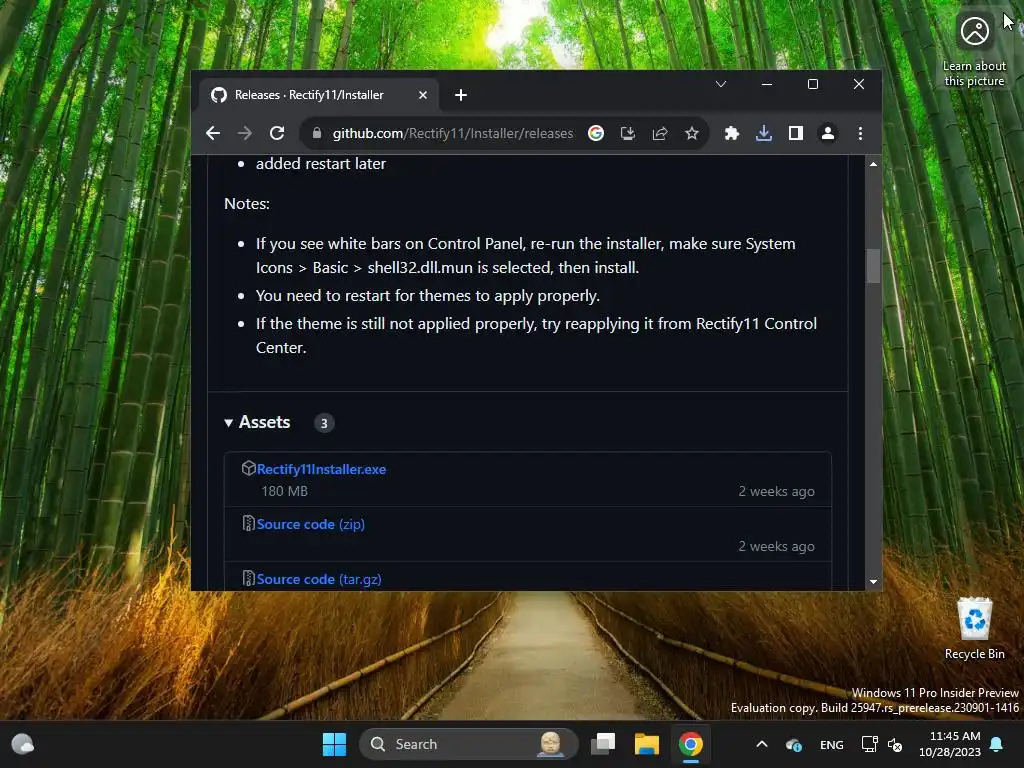The width and height of the screenshot is (1024, 768).
Task: Collapse the Assets section
Action: 257,423
